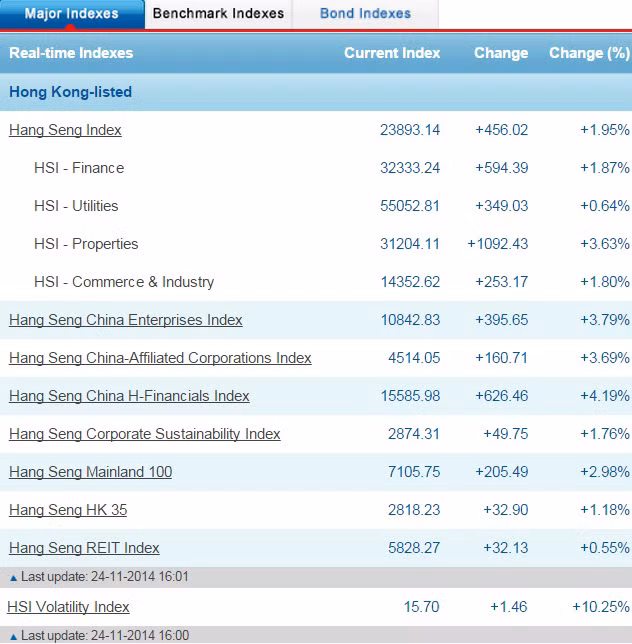The image size is (632, 644).
Task: Click Hang Seng Index change +456.02
Action: 501,130
